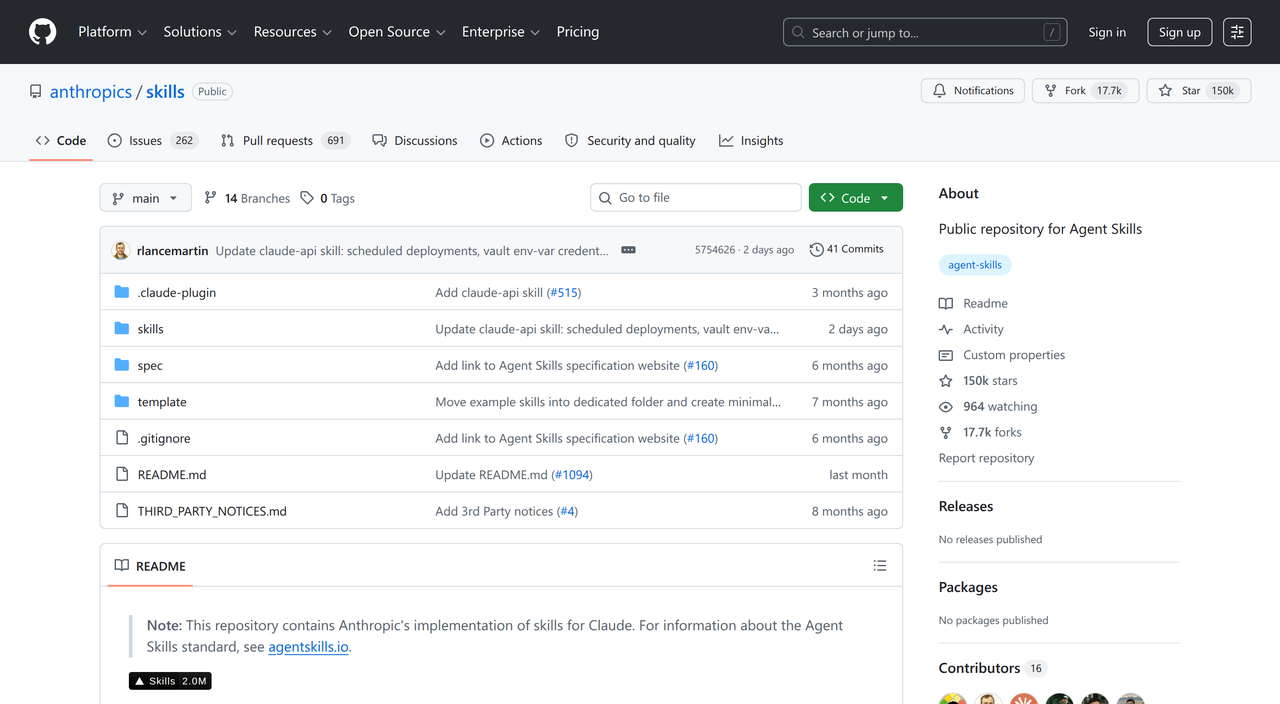Open pull request #4 link
Screen dimensions: 1280x704
click(568, 511)
